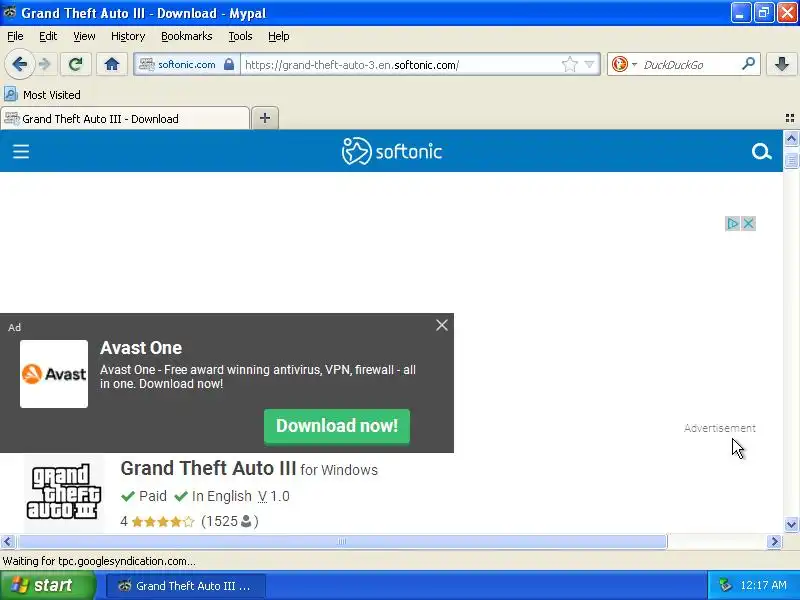Screen dimensions: 800x600
Task: Open the browser home page
Action: tap(112, 64)
